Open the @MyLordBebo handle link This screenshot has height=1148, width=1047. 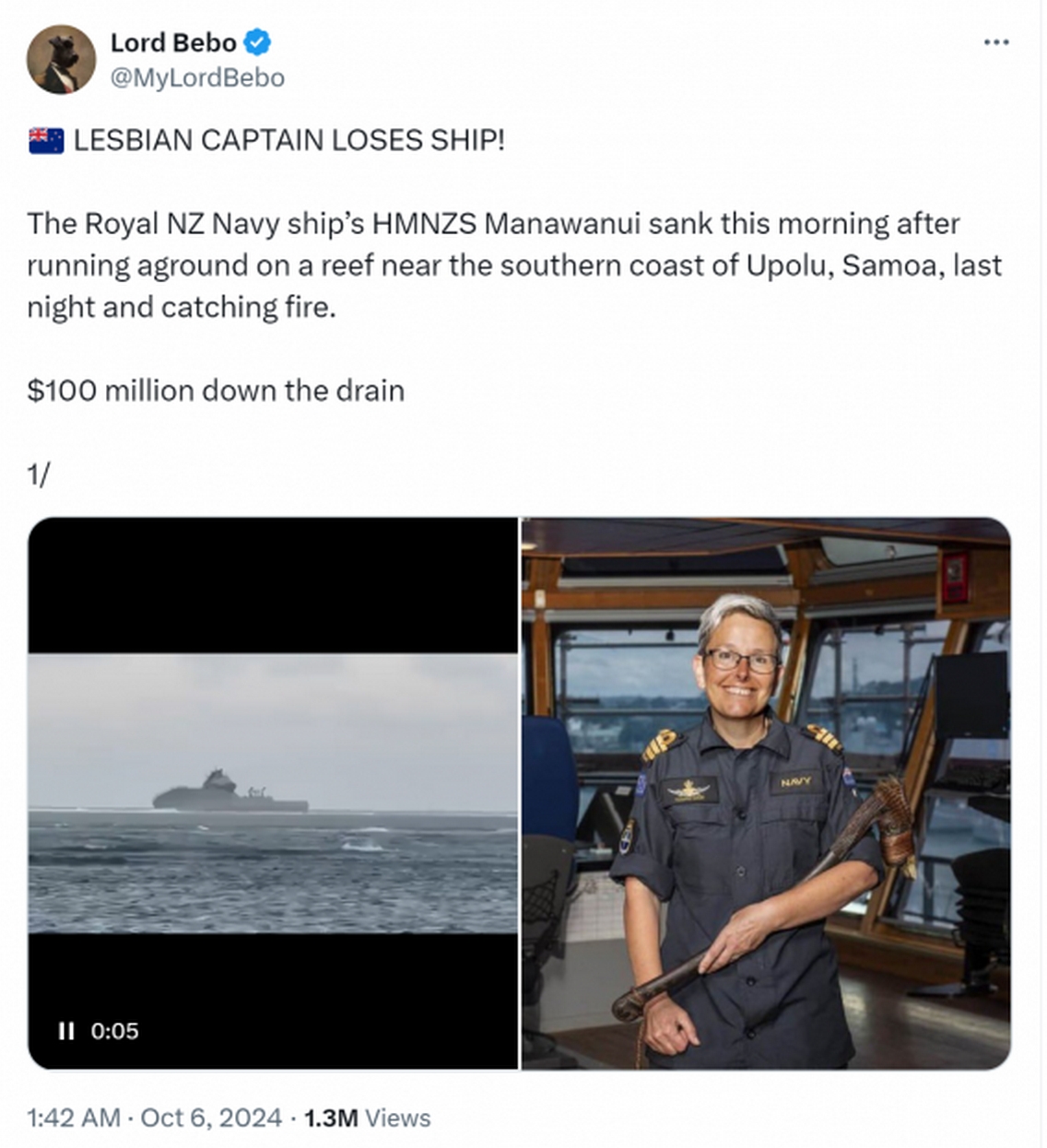click(x=197, y=77)
